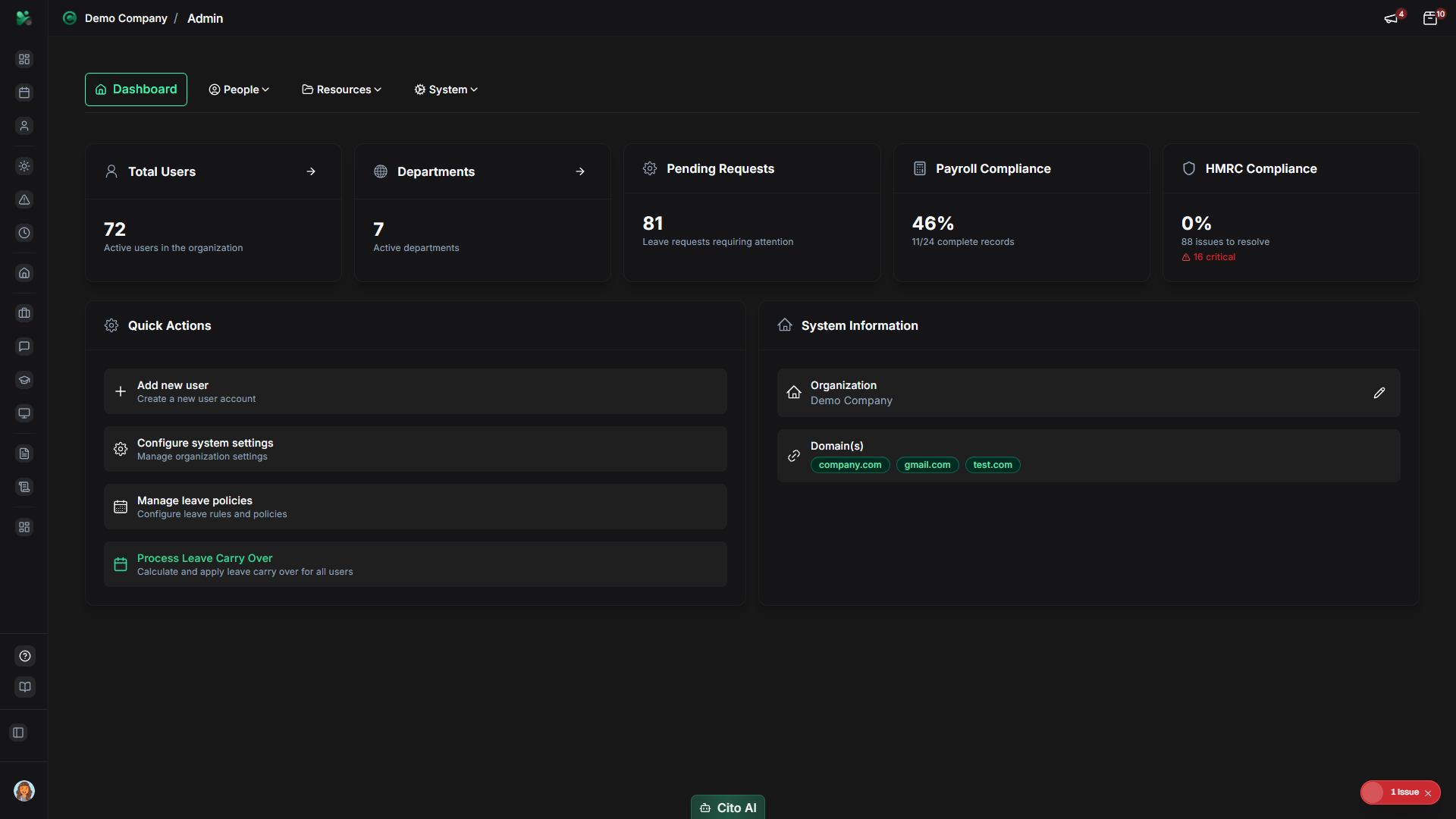Switch to the Dashboard tab
Screen dimensions: 1456x819
click(x=136, y=89)
